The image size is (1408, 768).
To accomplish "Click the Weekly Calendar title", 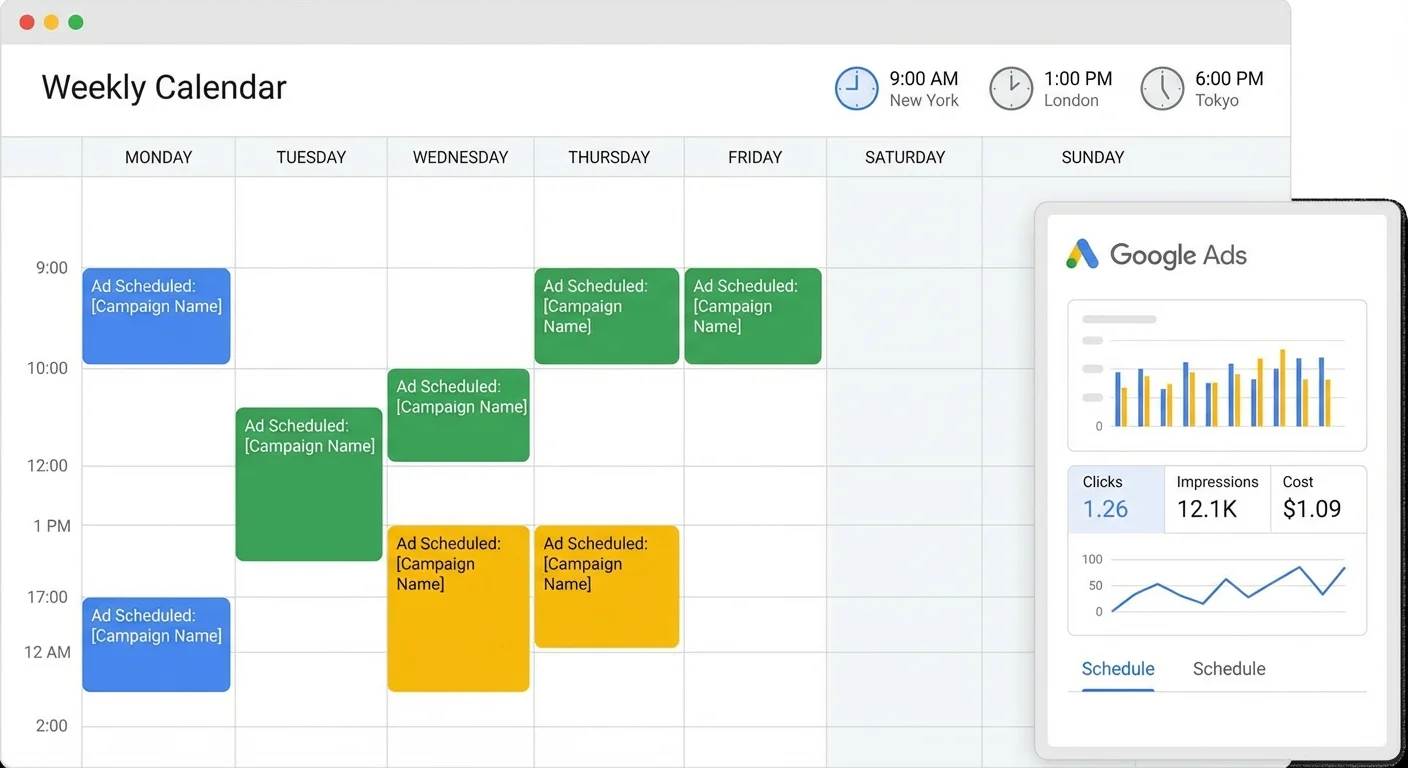I will 164,88.
